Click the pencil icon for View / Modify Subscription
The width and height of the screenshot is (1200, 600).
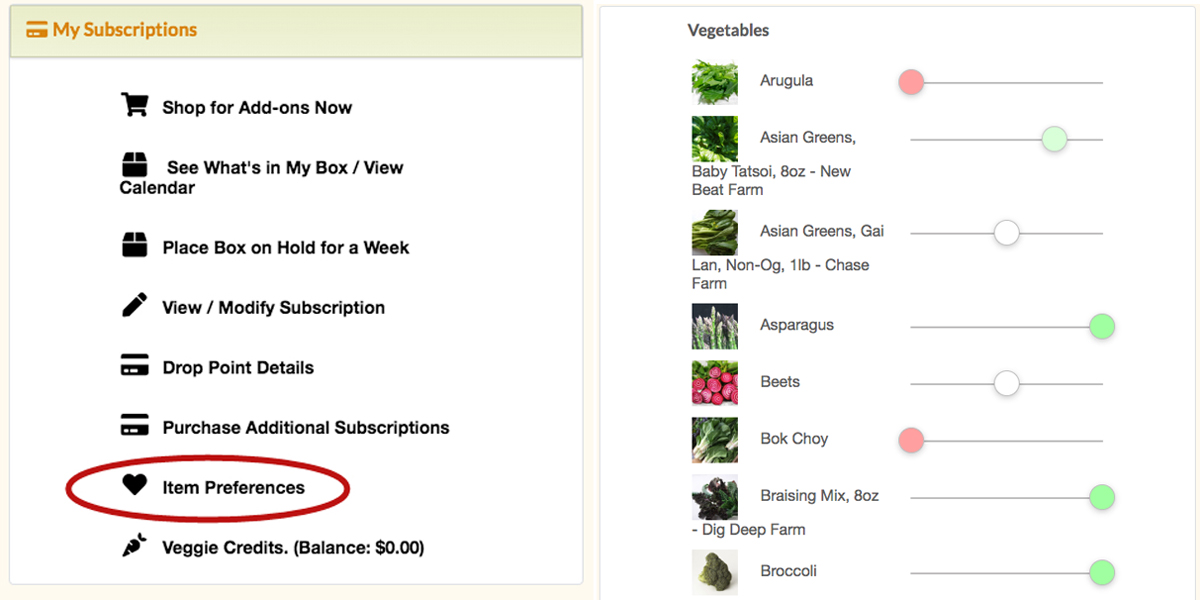(134, 305)
